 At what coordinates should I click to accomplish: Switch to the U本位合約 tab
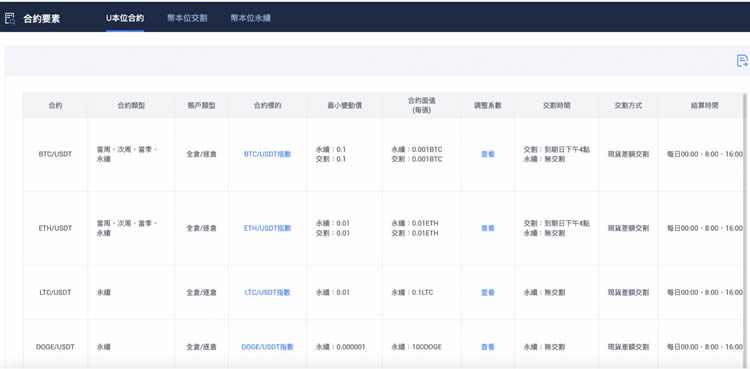125,18
